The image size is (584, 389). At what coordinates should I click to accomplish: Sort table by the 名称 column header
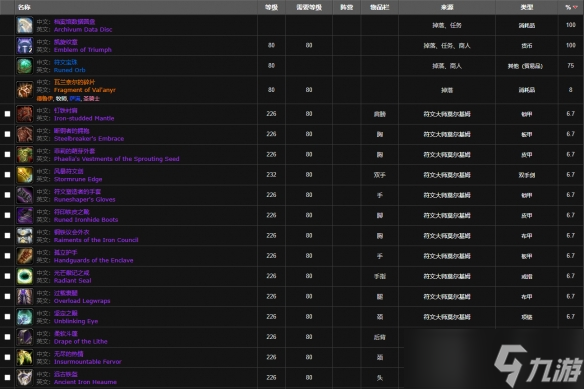pyautogui.click(x=136, y=7)
